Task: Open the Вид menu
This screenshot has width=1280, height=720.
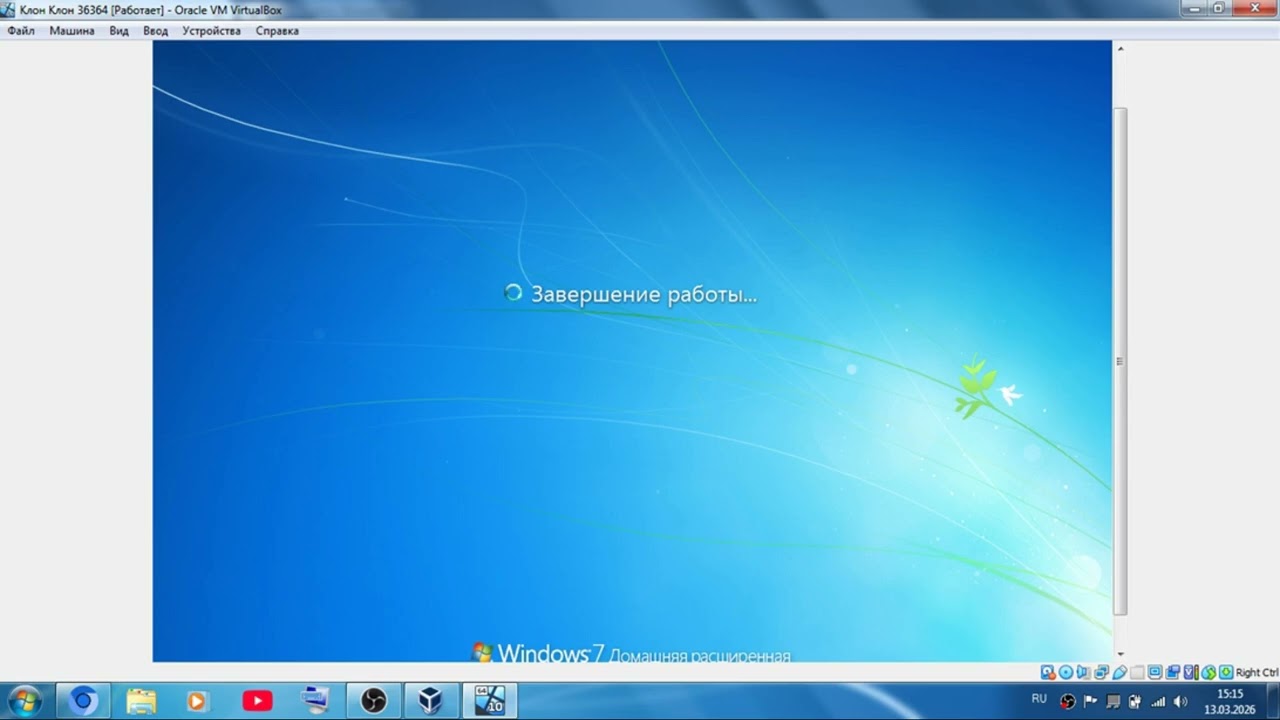Action: (119, 31)
